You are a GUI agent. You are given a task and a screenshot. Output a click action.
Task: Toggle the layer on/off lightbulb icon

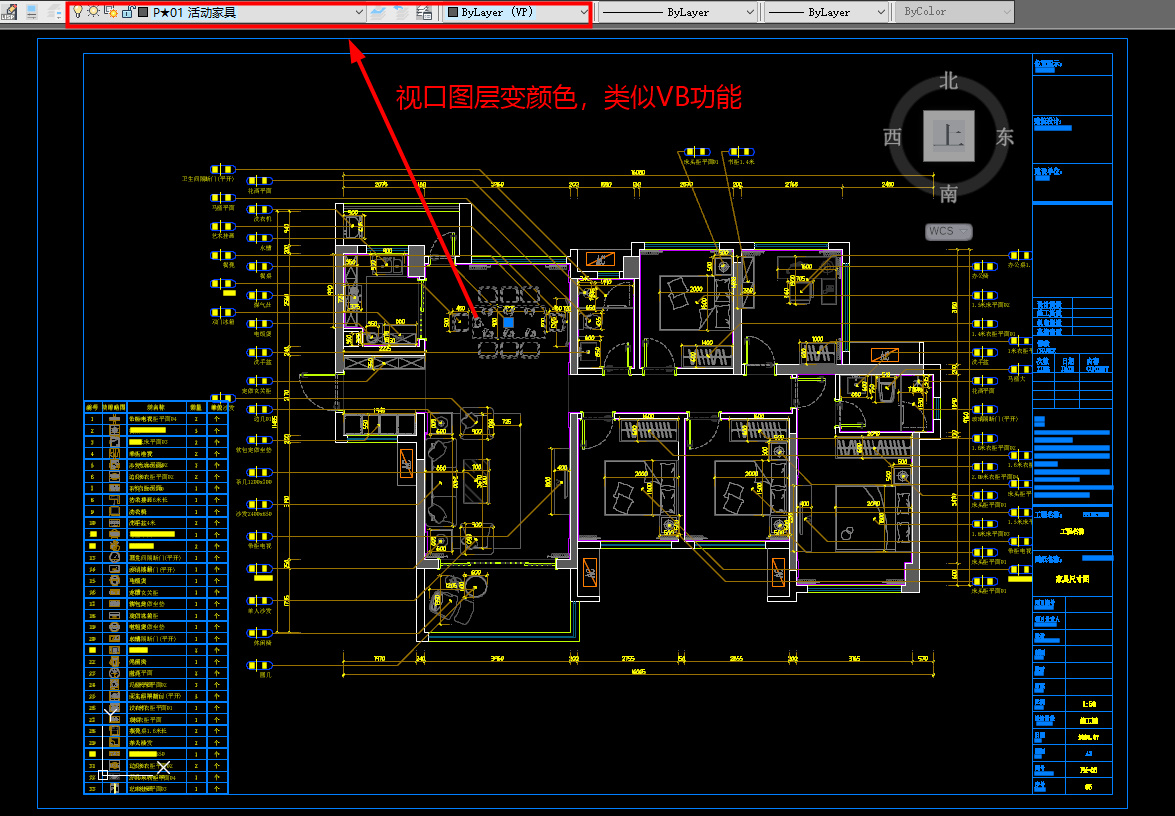coord(77,12)
